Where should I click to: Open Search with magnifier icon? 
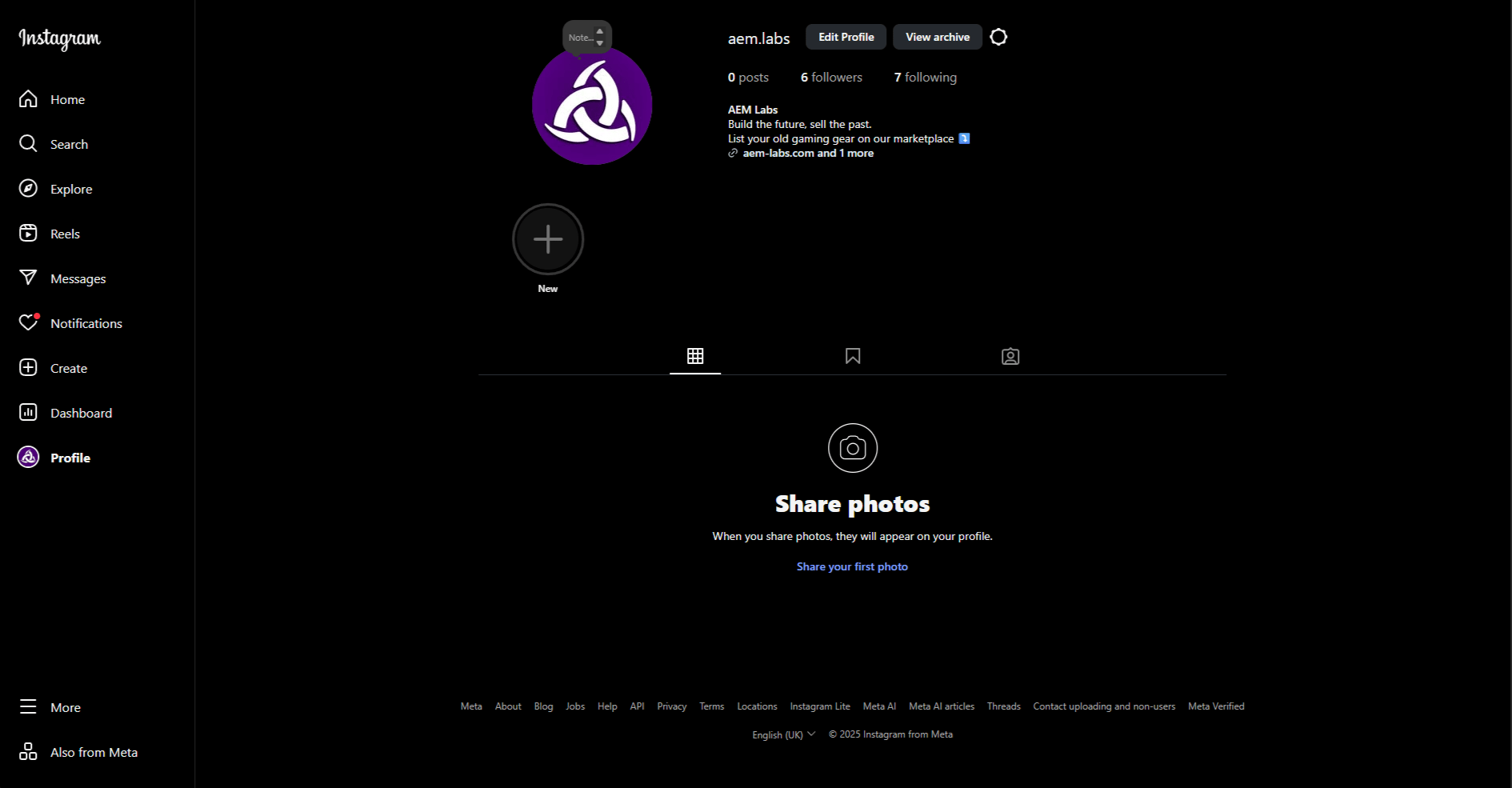click(x=28, y=144)
